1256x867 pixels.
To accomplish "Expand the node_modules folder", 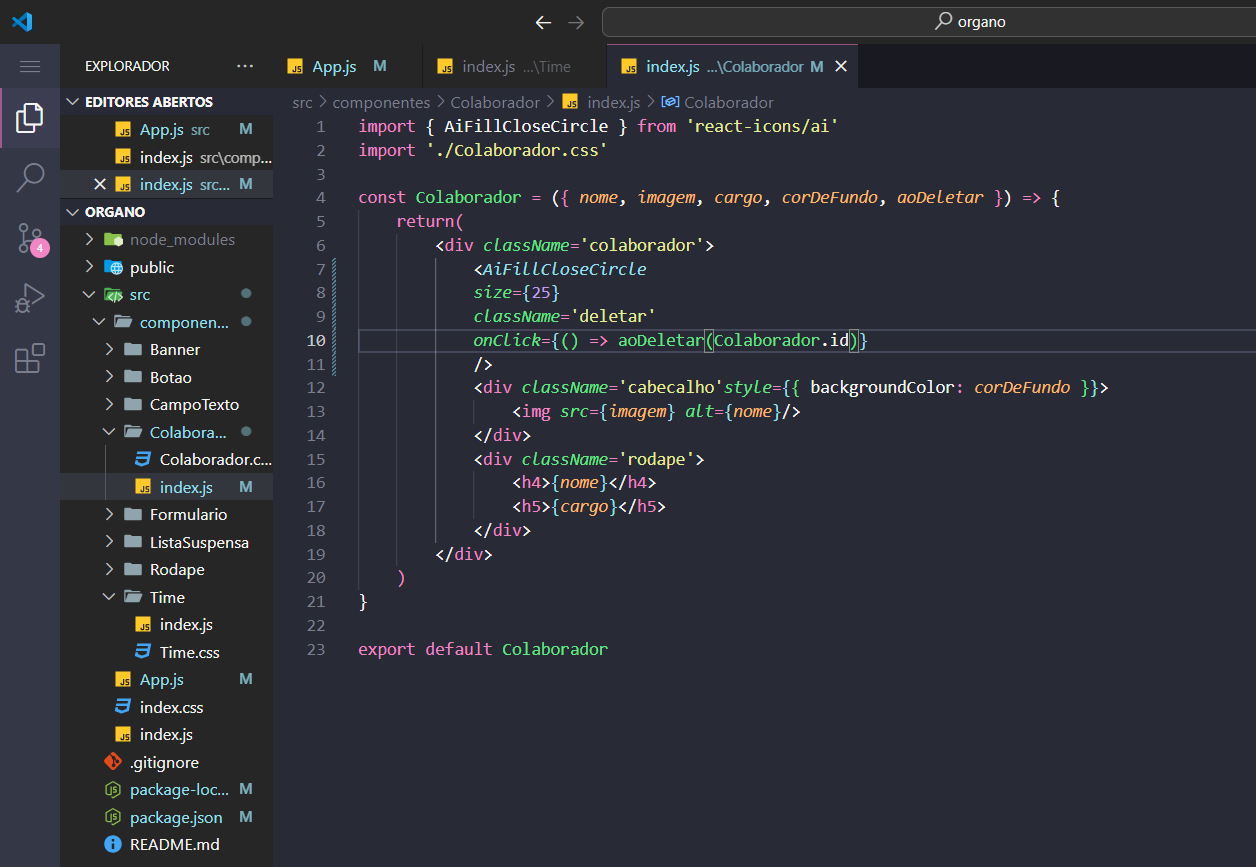I will pos(166,240).
